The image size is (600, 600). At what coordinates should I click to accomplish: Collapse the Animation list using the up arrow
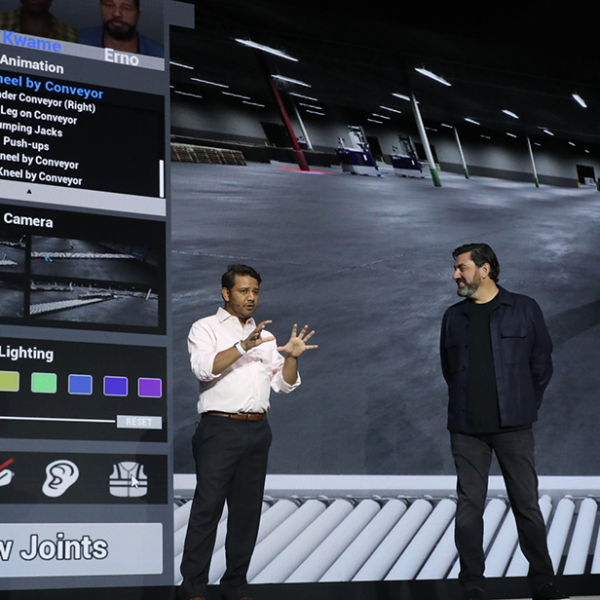click(x=28, y=190)
